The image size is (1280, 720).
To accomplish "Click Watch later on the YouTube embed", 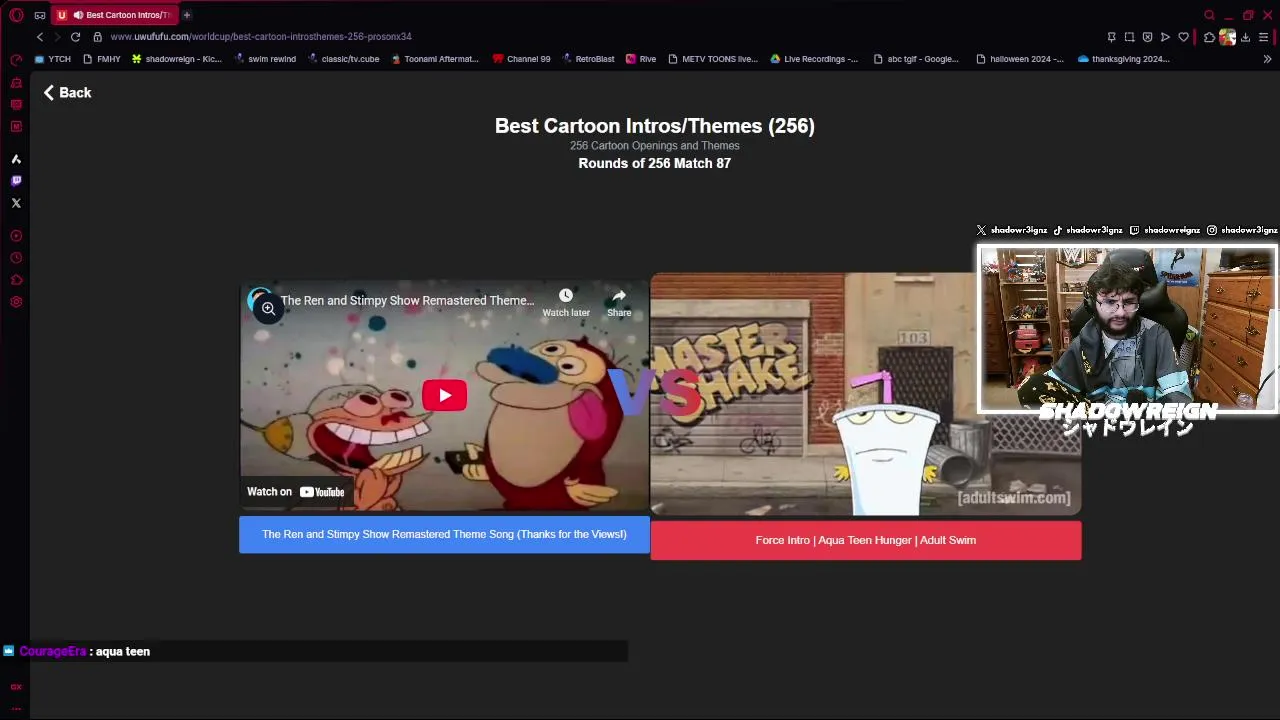I will click(x=566, y=302).
